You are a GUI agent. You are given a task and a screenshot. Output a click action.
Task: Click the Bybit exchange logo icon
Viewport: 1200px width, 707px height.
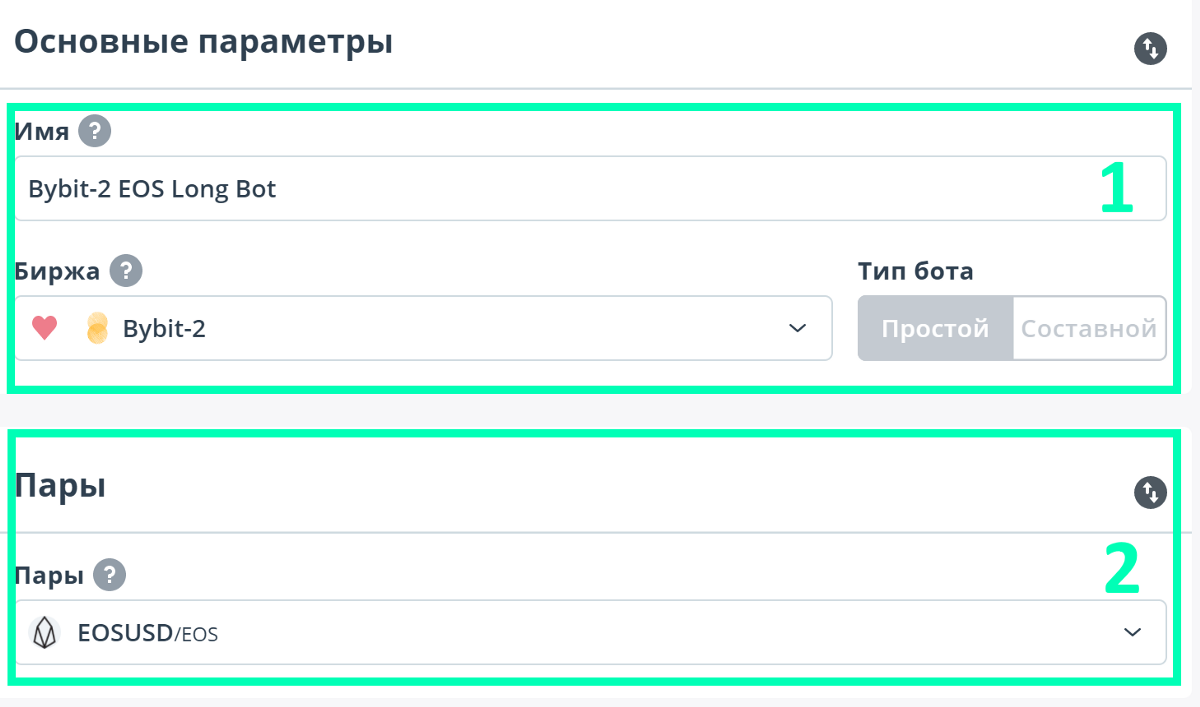coord(97,328)
